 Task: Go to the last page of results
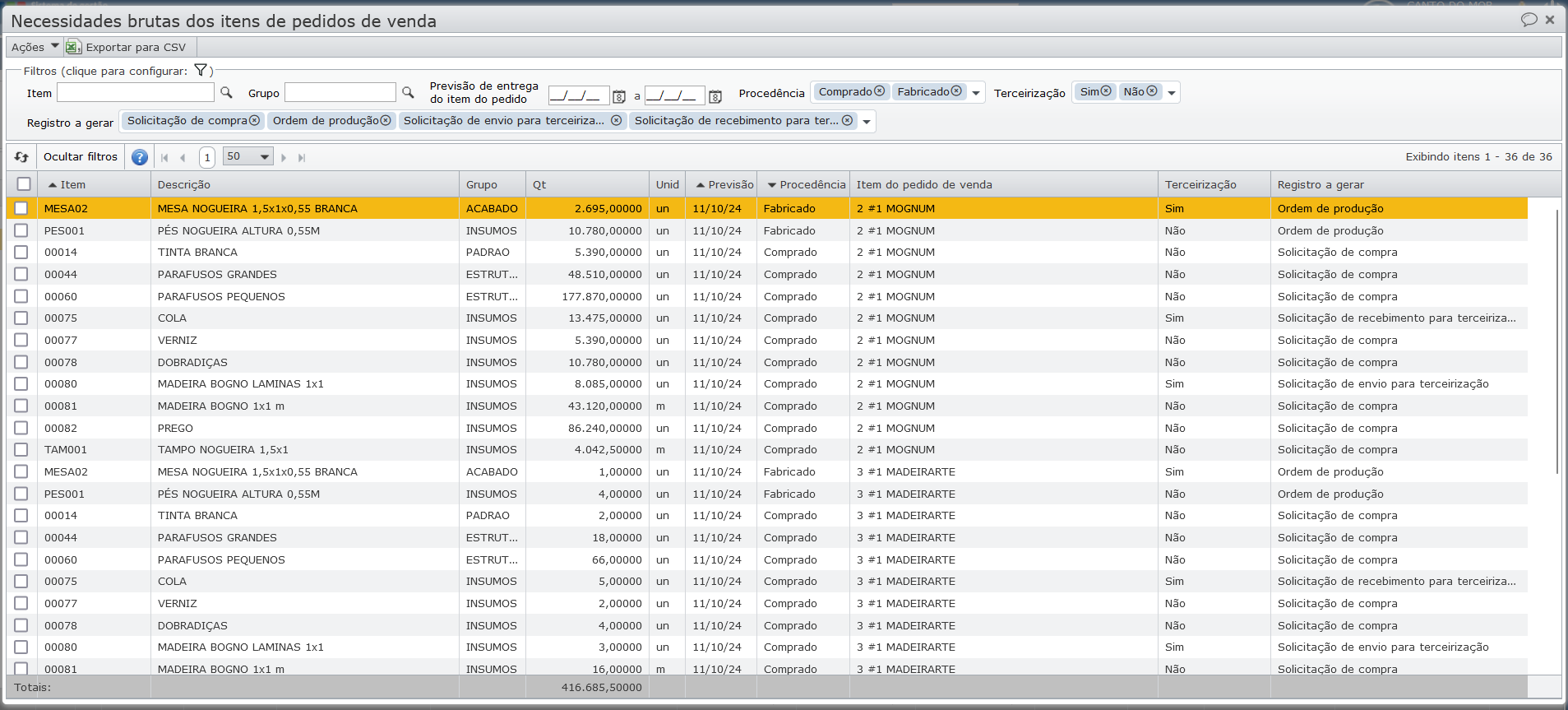point(302,158)
